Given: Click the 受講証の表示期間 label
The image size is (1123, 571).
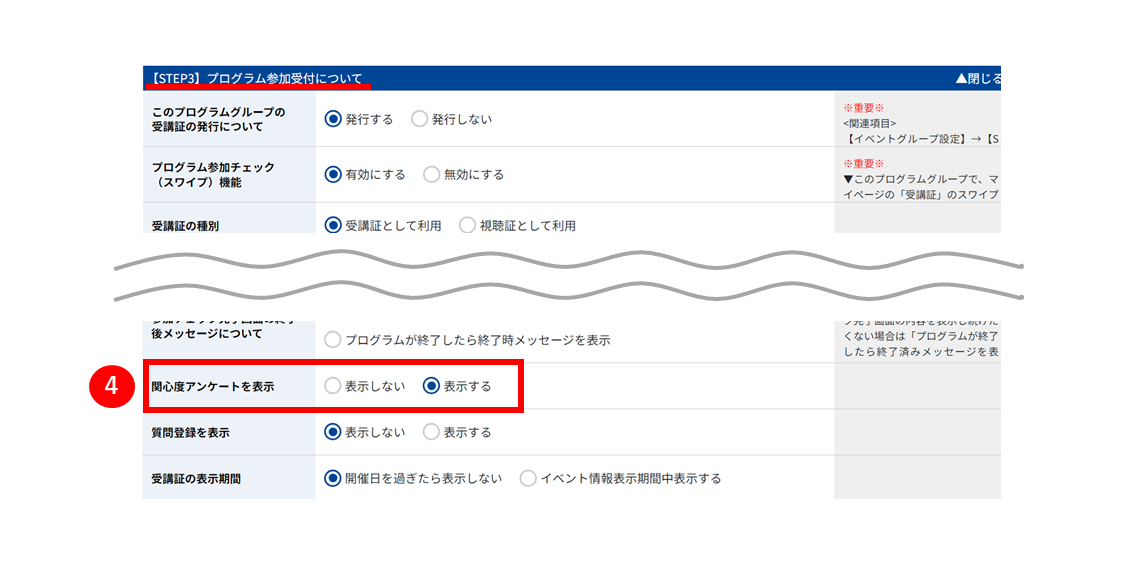Looking at the screenshot, I should tap(196, 479).
